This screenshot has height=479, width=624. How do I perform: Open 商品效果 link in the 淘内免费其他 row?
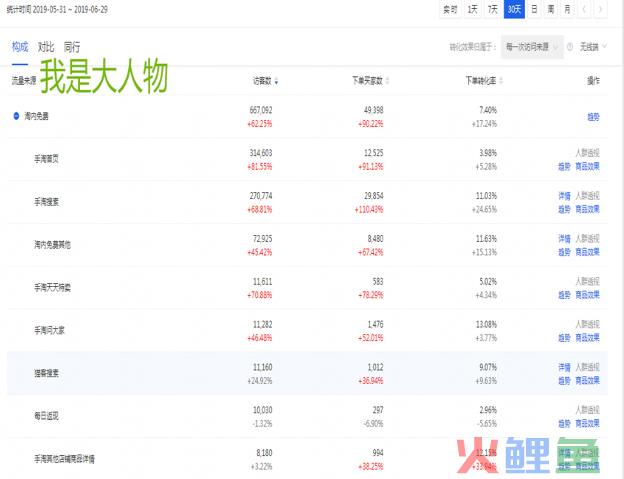587,252
